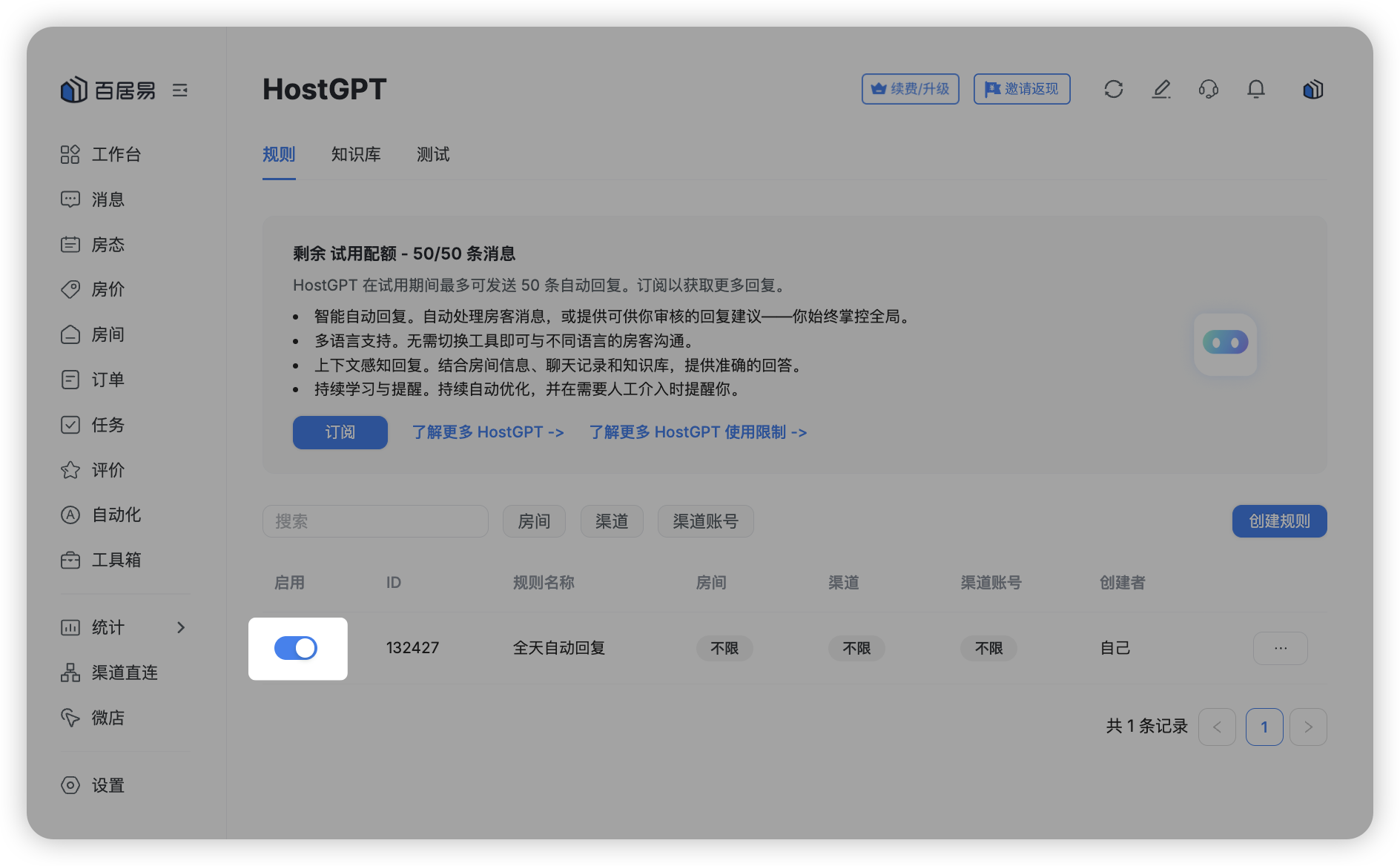Open 设置 settings in sidebar
Viewport: 1400px width, 866px height.
pyautogui.click(x=108, y=785)
